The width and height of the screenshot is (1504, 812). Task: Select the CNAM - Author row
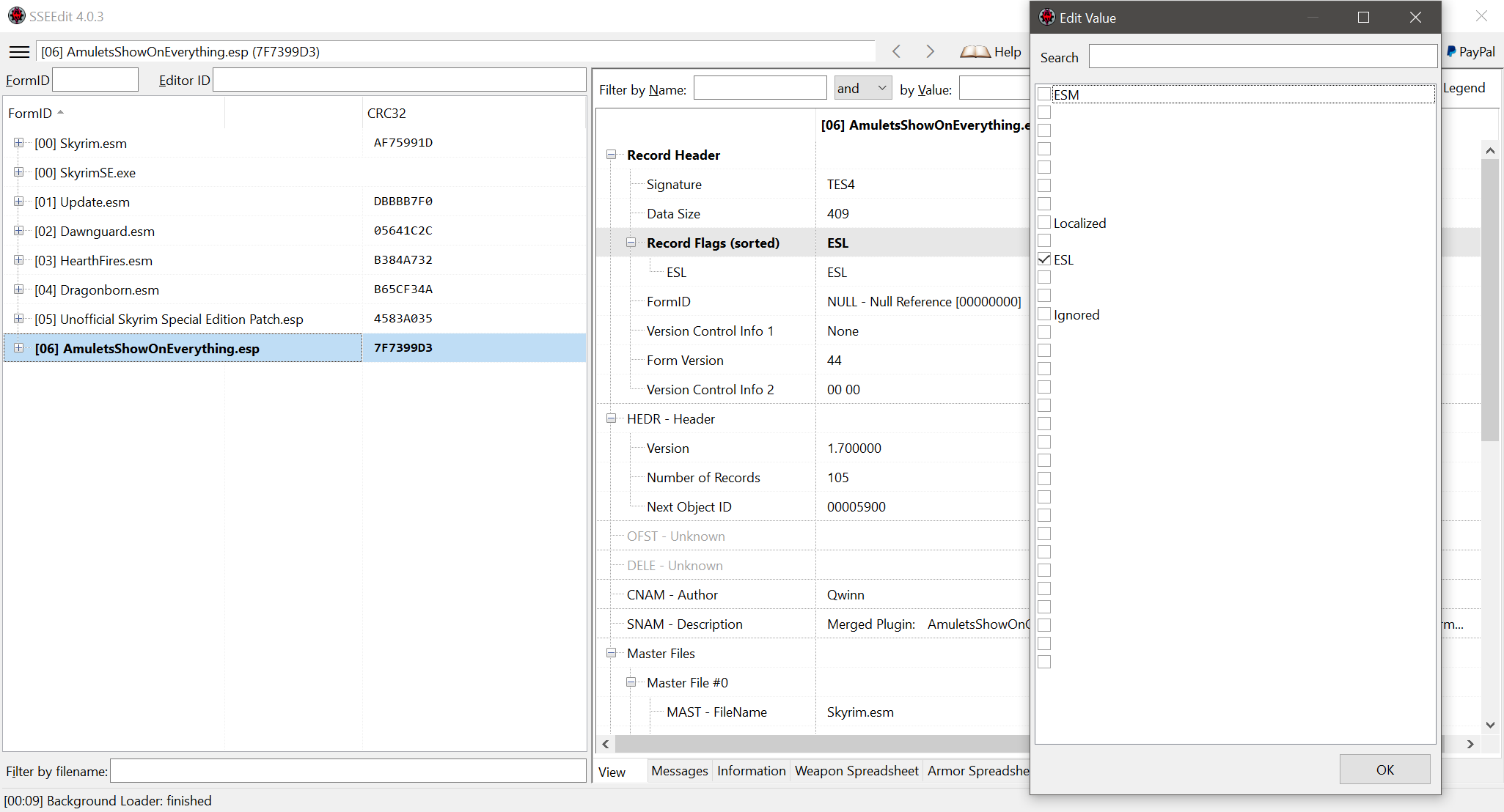tap(814, 594)
